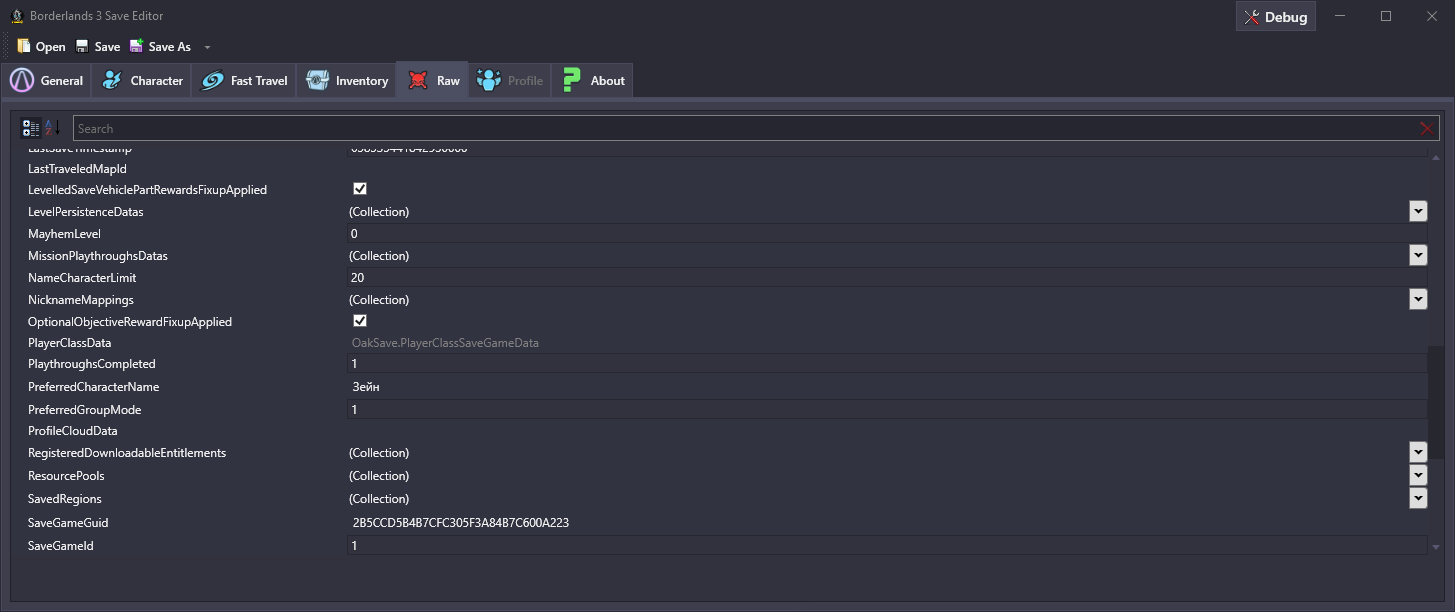Select the ProfileCloudData property label

73,431
